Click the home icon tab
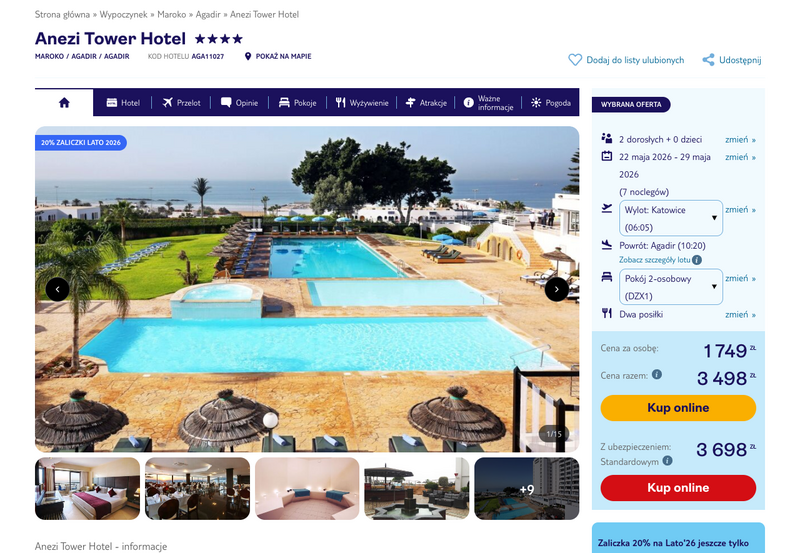The image size is (800, 553). pos(64,103)
